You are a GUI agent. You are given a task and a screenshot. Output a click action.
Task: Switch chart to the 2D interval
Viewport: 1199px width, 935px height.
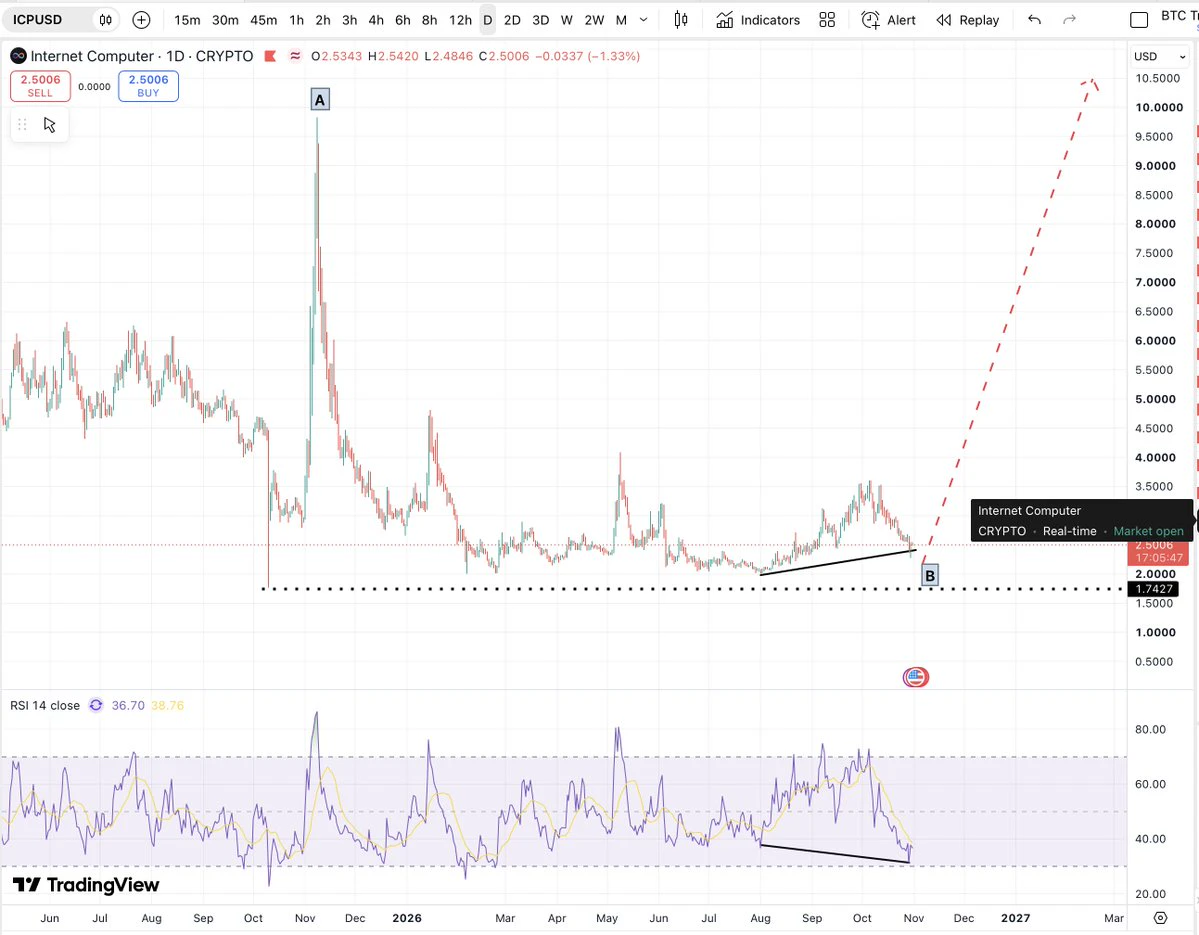[x=512, y=20]
